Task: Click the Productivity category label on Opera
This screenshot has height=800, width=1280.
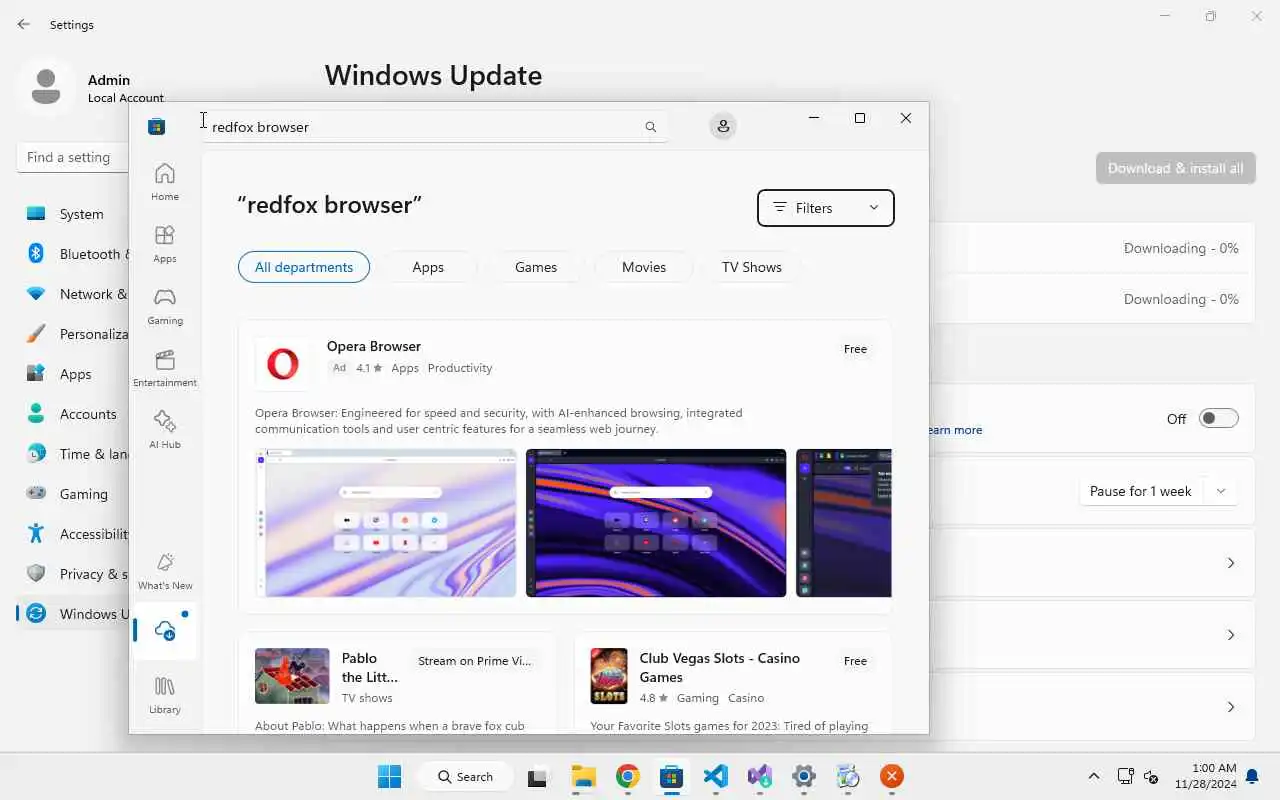Action: 460,368
